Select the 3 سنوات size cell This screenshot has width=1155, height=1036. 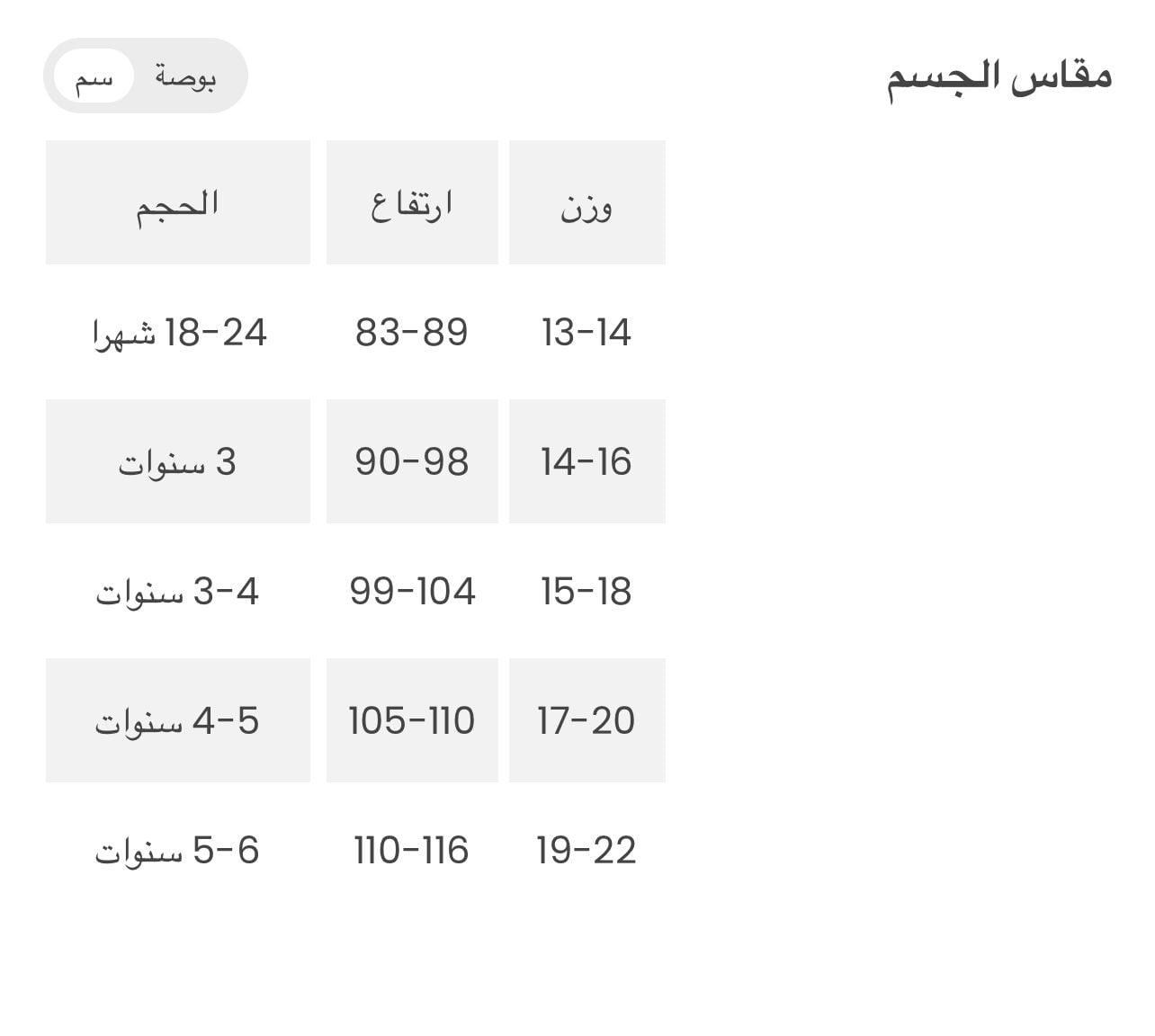coord(178,462)
